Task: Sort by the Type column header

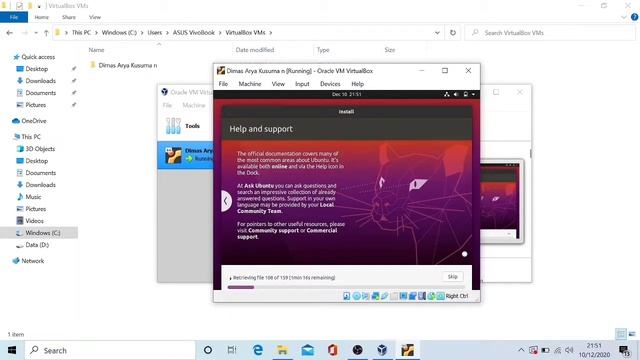Action: point(323,50)
